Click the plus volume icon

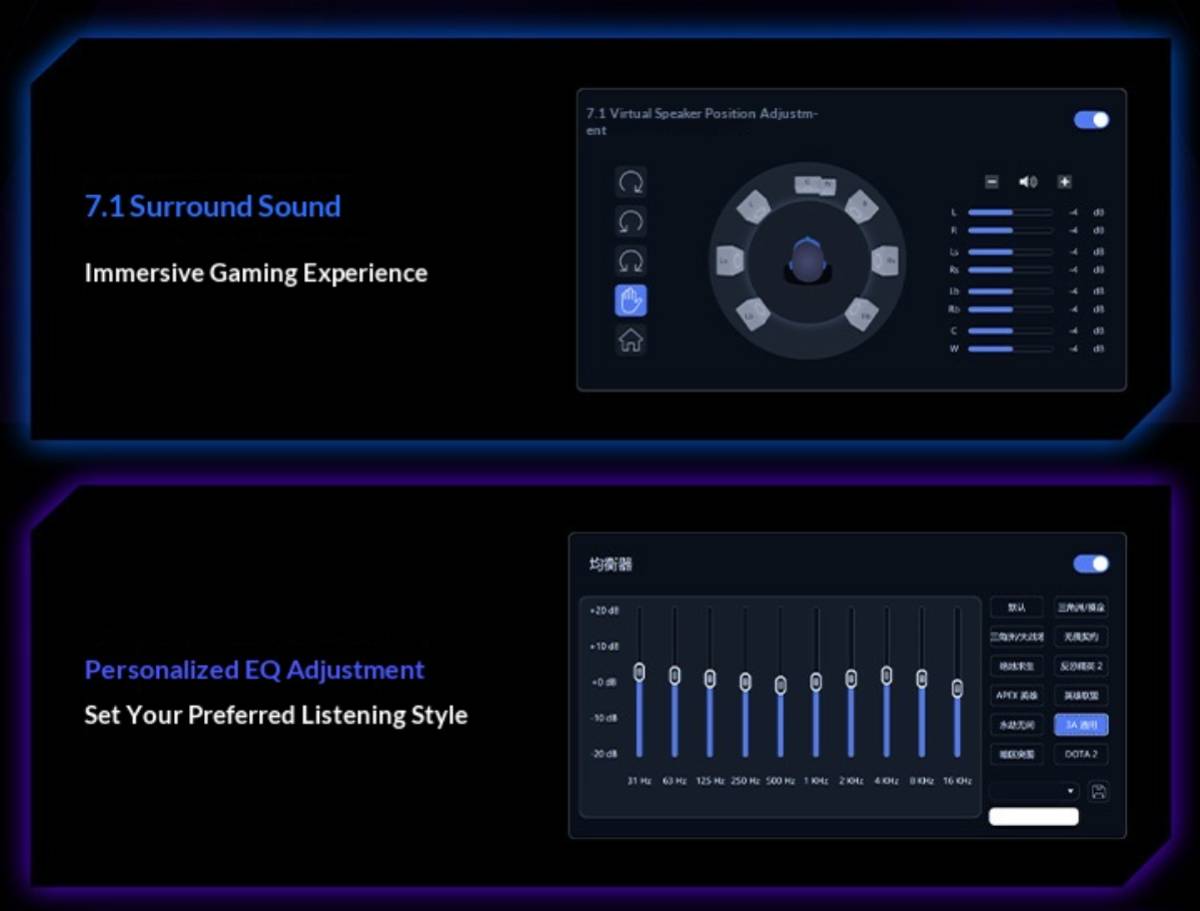point(1065,182)
